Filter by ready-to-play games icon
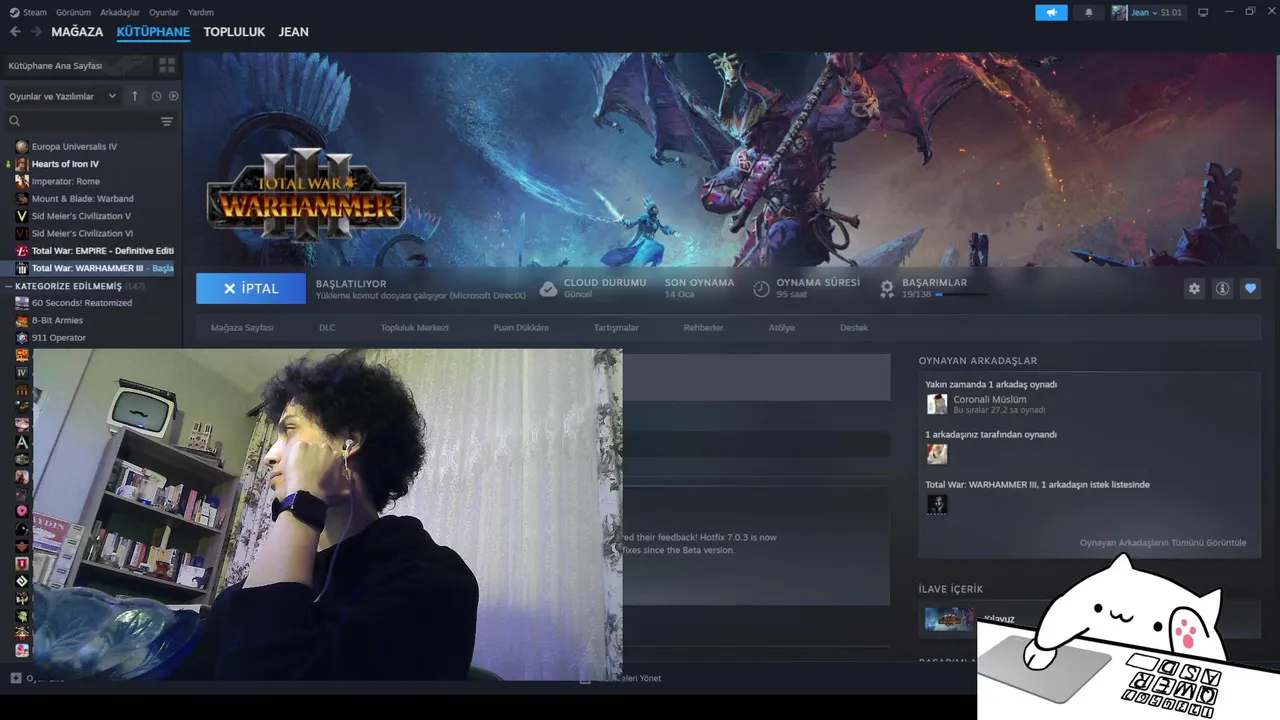Image resolution: width=1280 pixels, height=720 pixels. (173, 96)
